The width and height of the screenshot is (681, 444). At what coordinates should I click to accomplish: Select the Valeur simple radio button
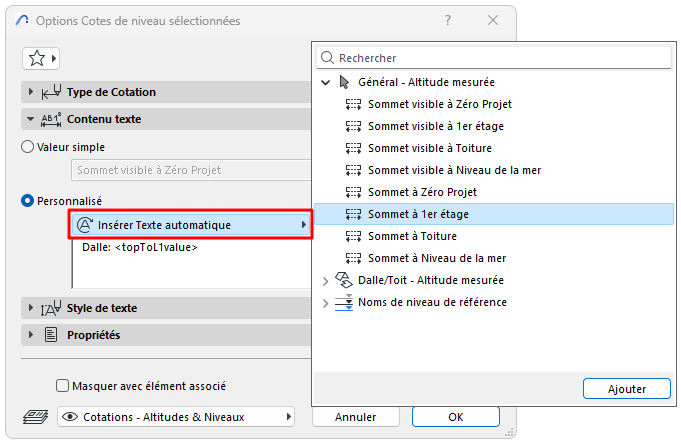[27, 147]
